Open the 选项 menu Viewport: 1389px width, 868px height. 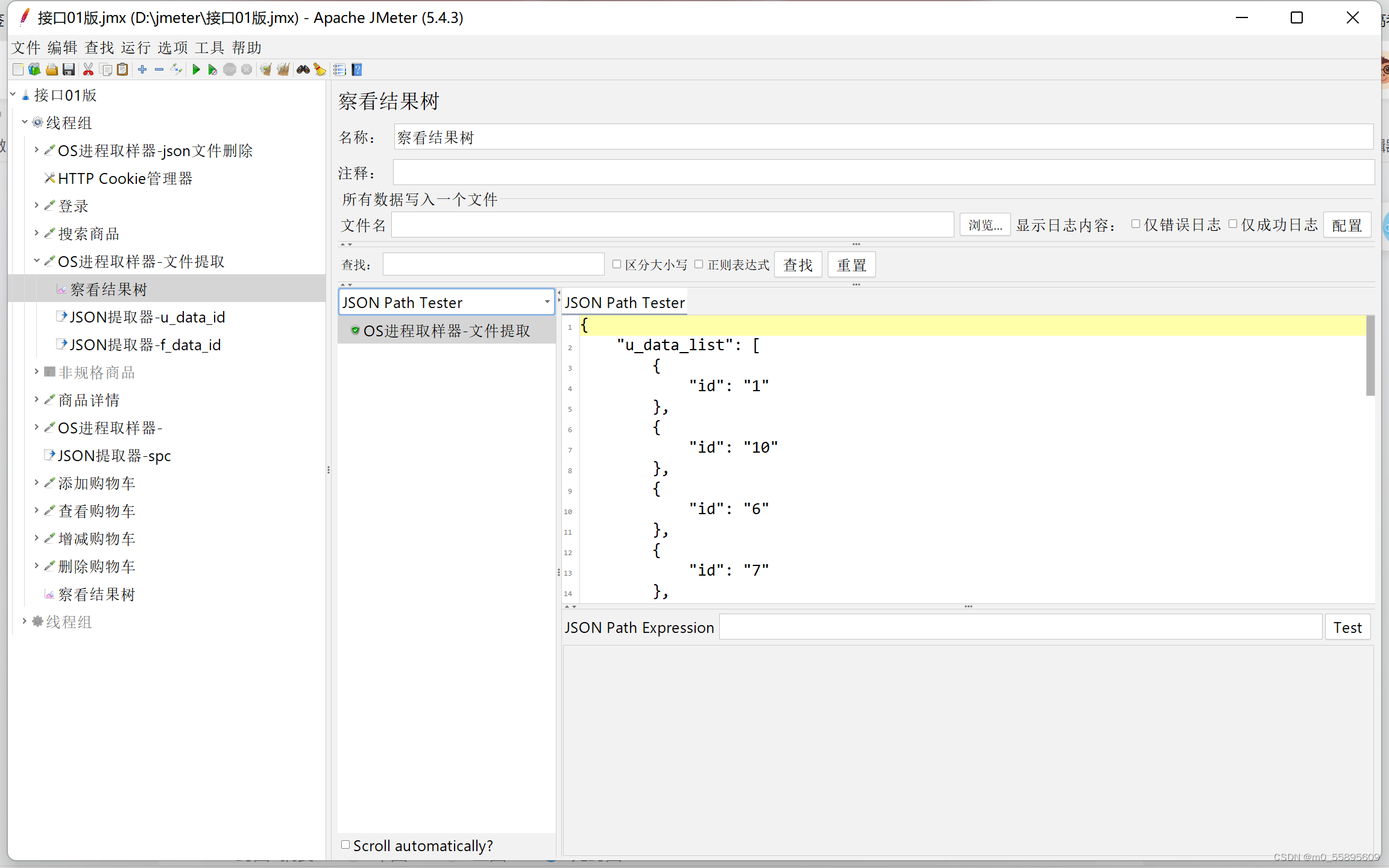tap(172, 48)
